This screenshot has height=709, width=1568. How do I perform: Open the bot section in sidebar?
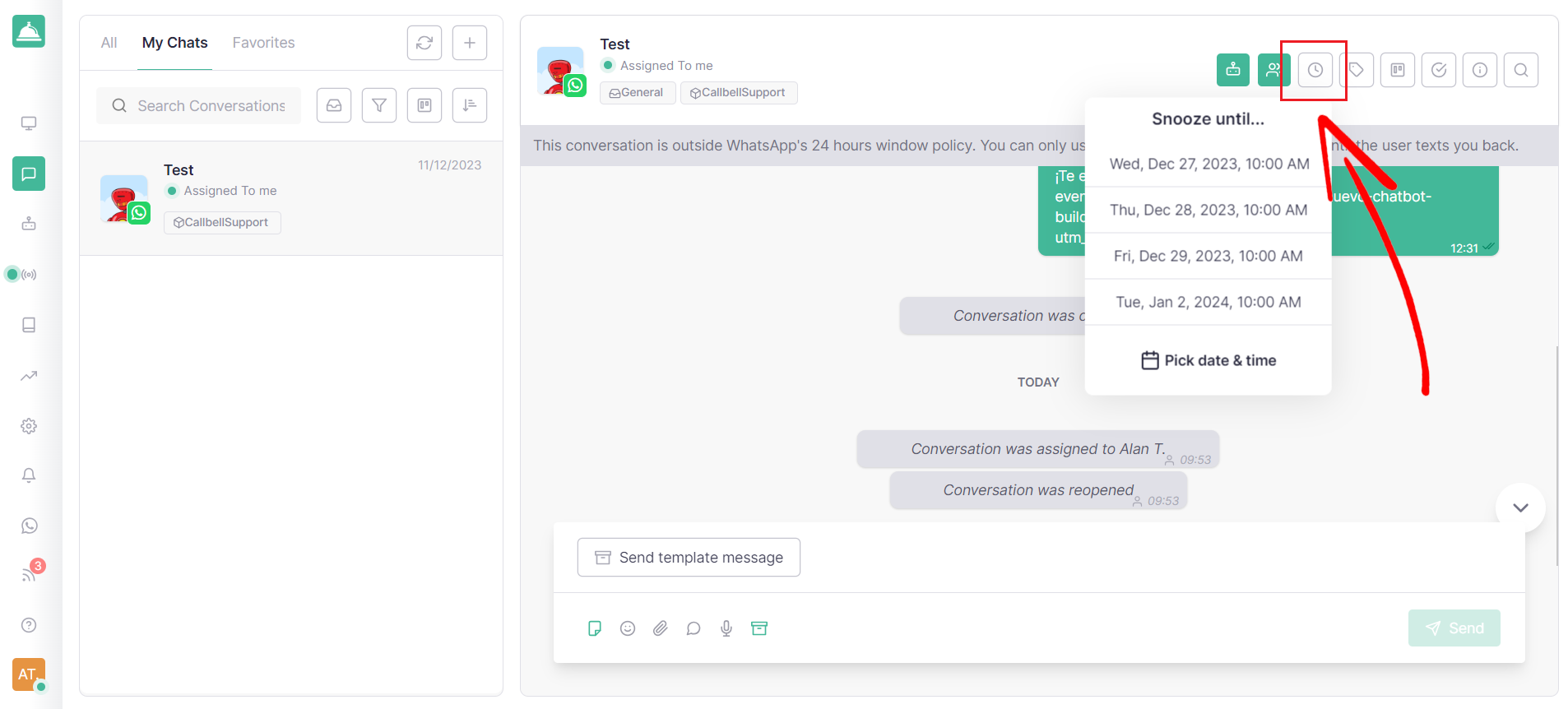click(x=29, y=224)
